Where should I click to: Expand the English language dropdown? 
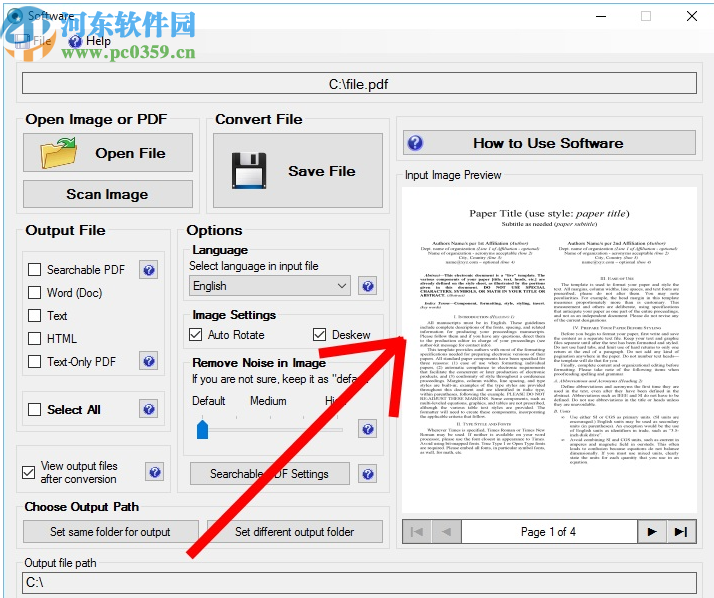(x=270, y=286)
